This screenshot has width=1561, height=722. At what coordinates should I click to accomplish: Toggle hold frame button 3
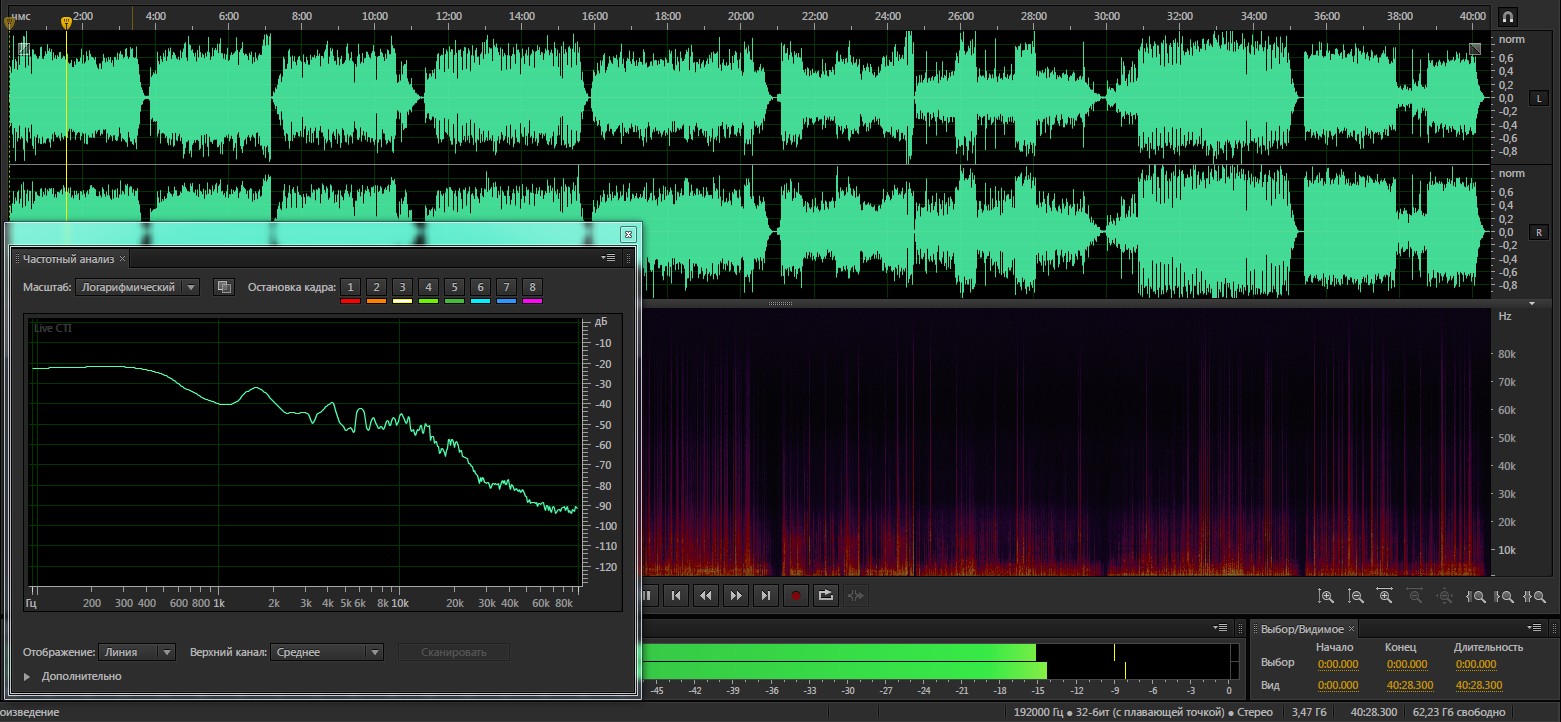402,287
